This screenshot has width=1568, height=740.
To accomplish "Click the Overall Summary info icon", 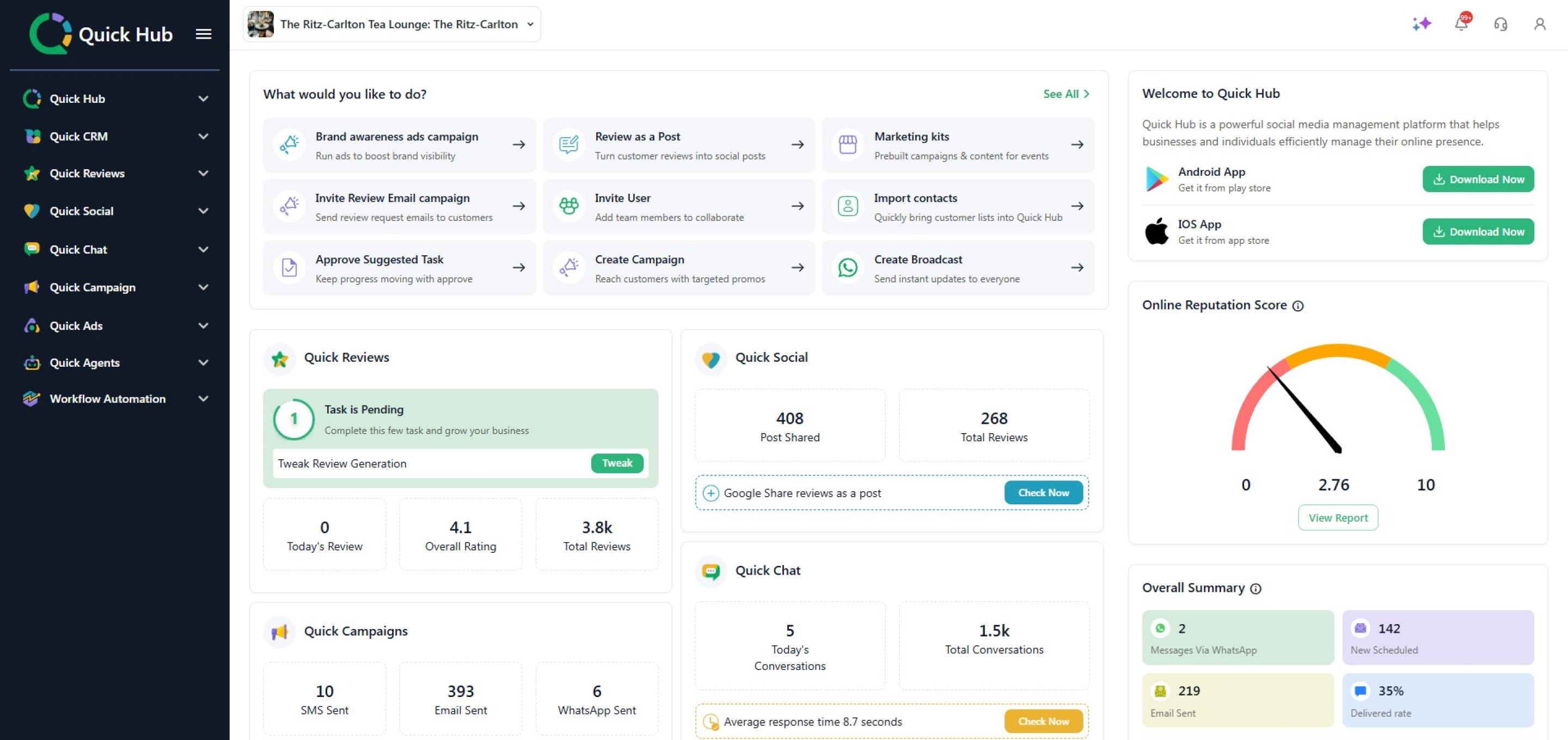I will [x=1255, y=589].
